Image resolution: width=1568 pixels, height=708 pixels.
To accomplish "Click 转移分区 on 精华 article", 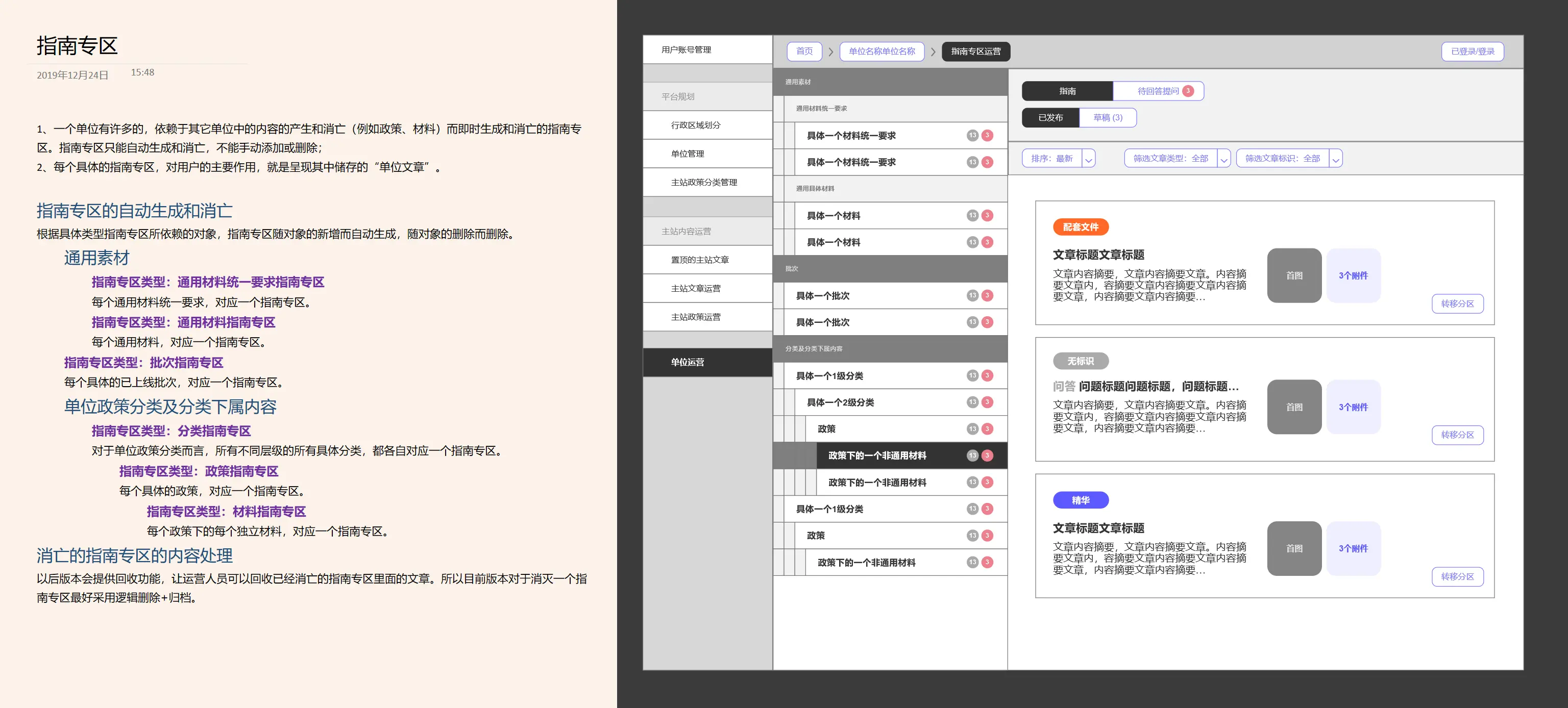I will tap(1457, 576).
